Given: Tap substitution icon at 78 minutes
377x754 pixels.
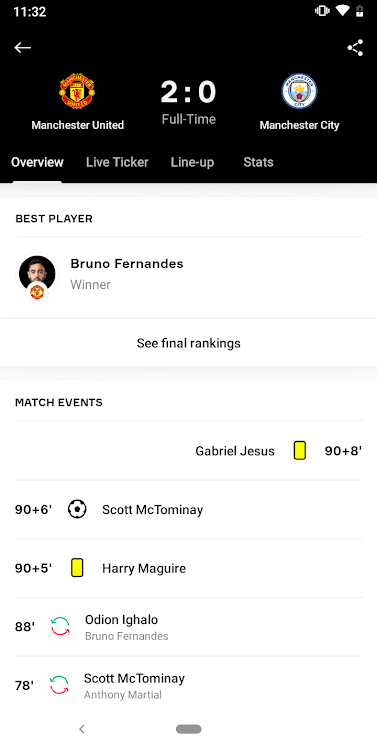Looking at the screenshot, I should (x=60, y=686).
